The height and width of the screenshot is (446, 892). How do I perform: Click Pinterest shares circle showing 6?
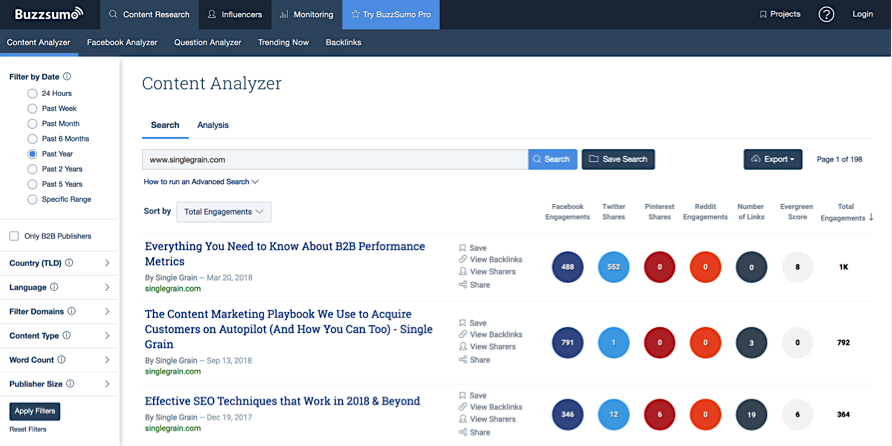point(660,415)
